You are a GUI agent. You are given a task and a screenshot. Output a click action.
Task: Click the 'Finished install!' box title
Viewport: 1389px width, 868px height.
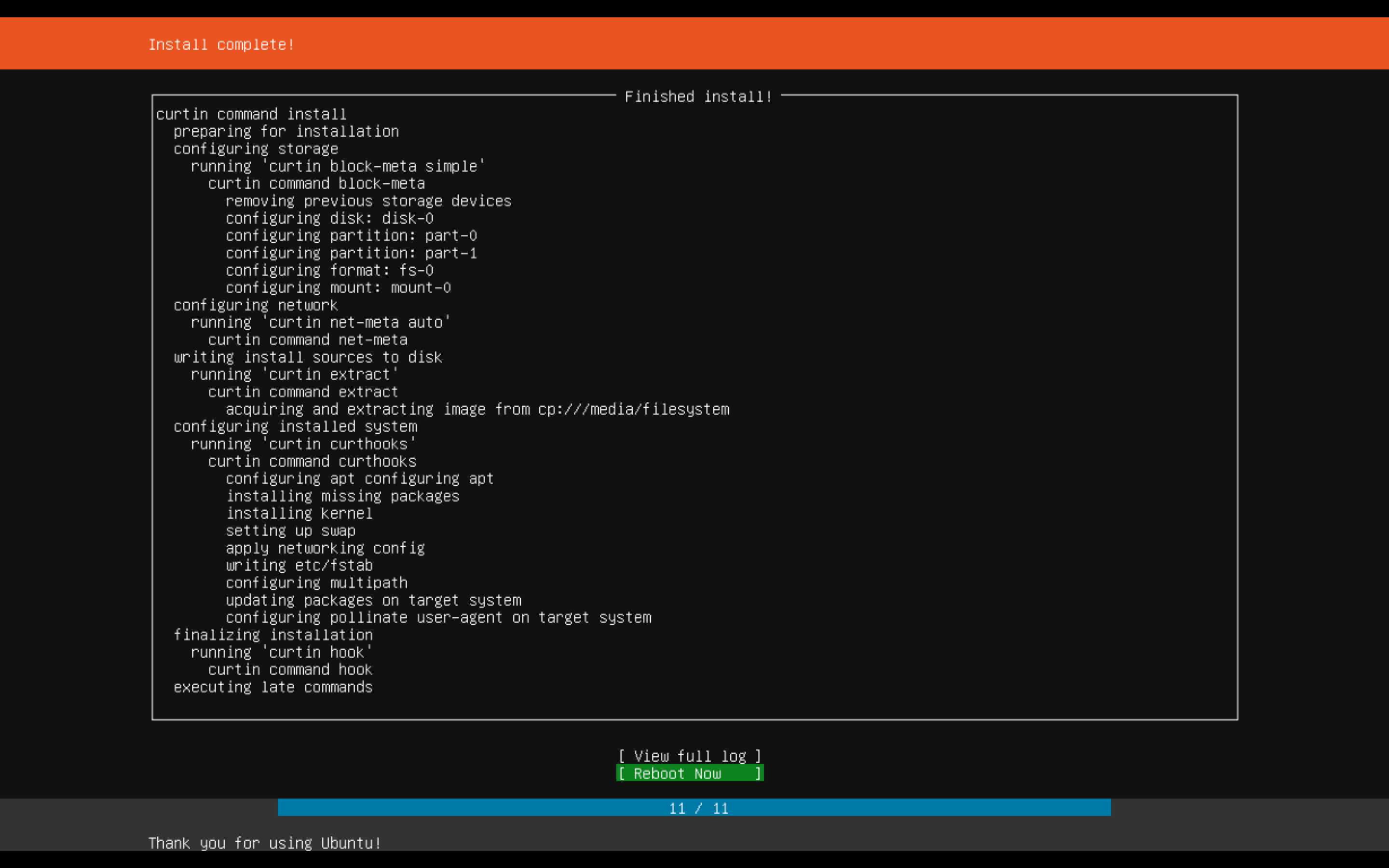click(698, 96)
